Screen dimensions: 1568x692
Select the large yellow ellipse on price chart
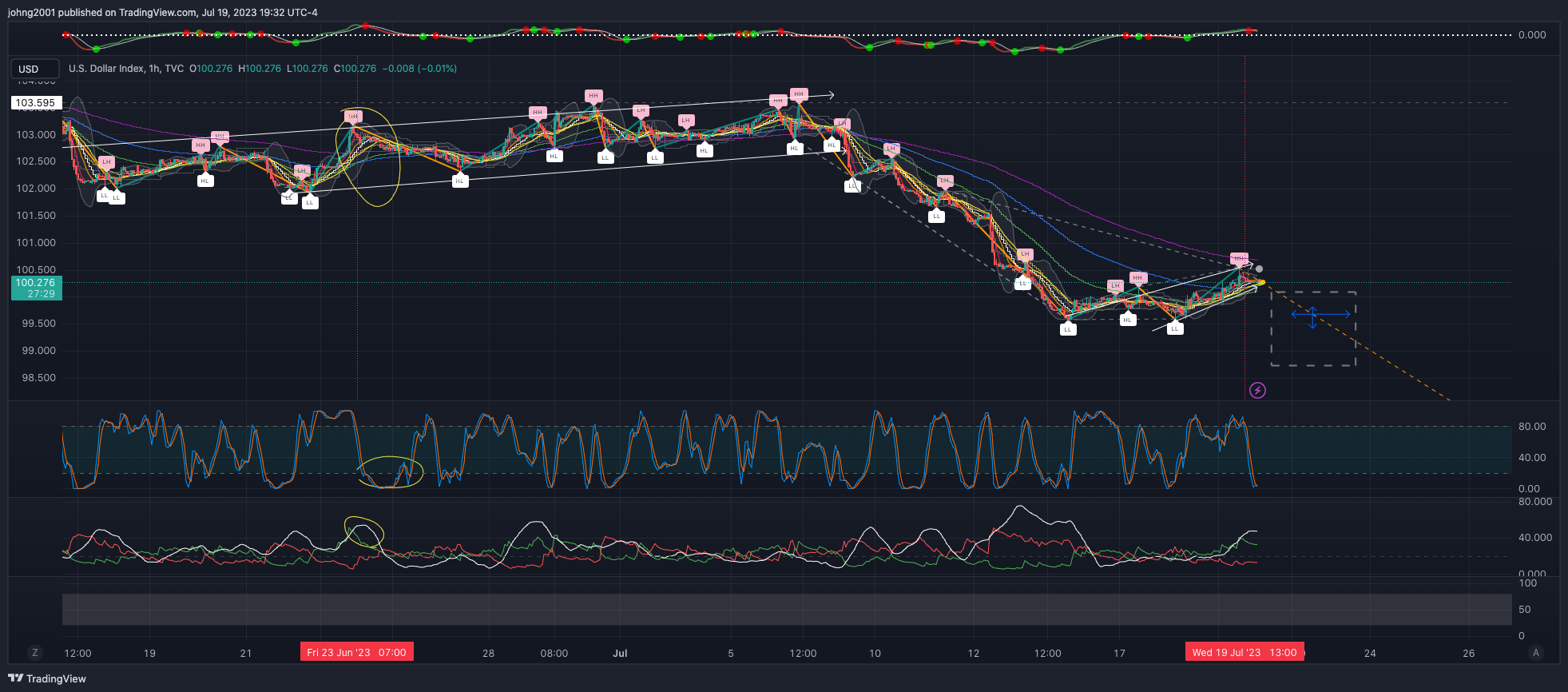368,157
